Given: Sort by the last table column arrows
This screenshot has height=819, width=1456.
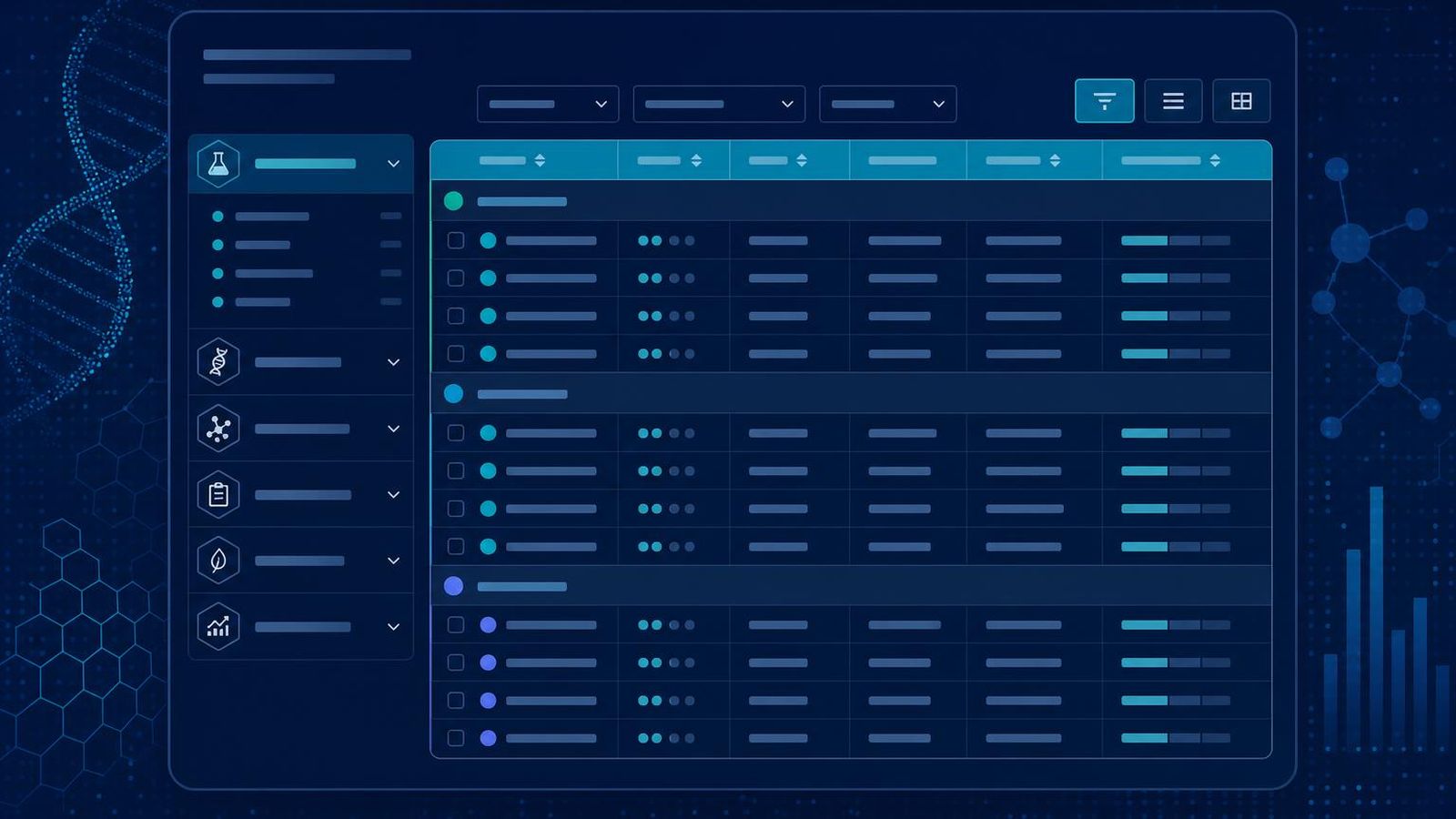Looking at the screenshot, I should [x=1215, y=160].
